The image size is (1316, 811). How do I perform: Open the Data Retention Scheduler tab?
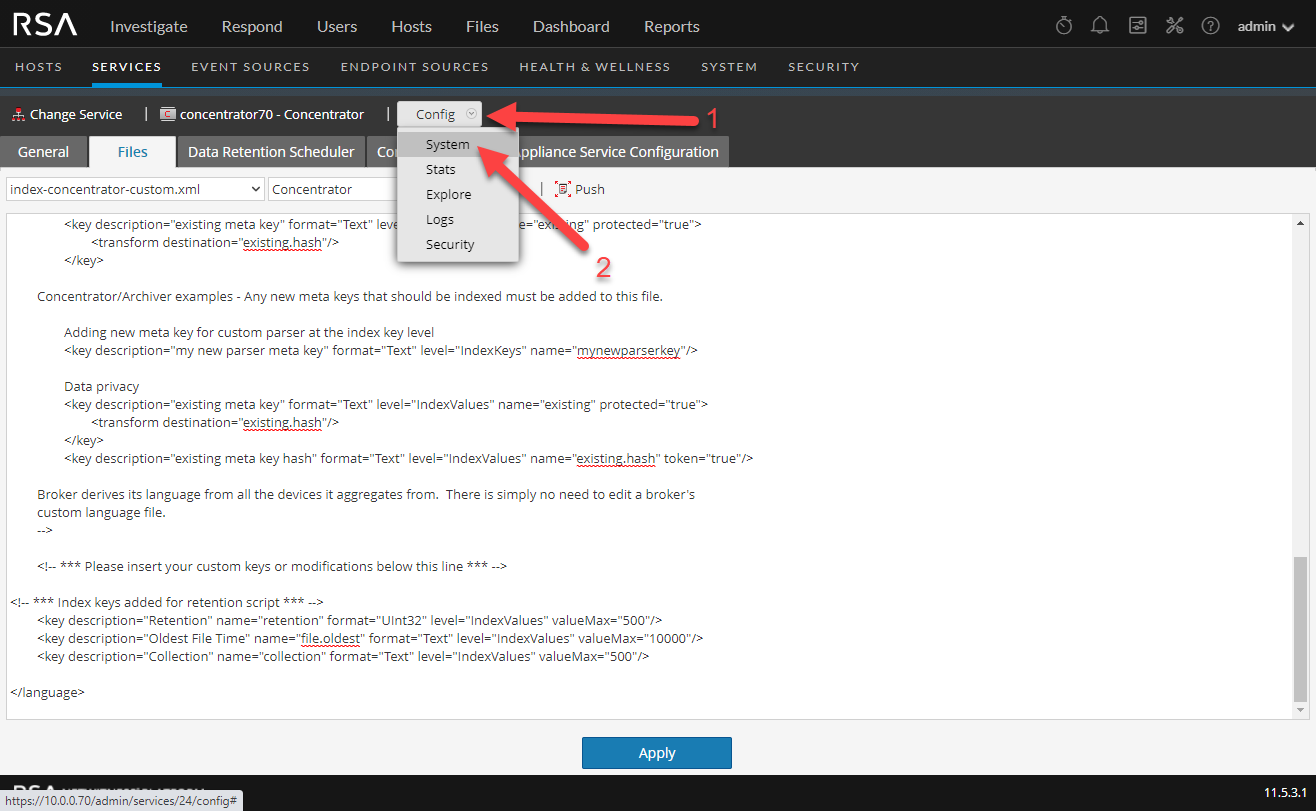pos(271,152)
